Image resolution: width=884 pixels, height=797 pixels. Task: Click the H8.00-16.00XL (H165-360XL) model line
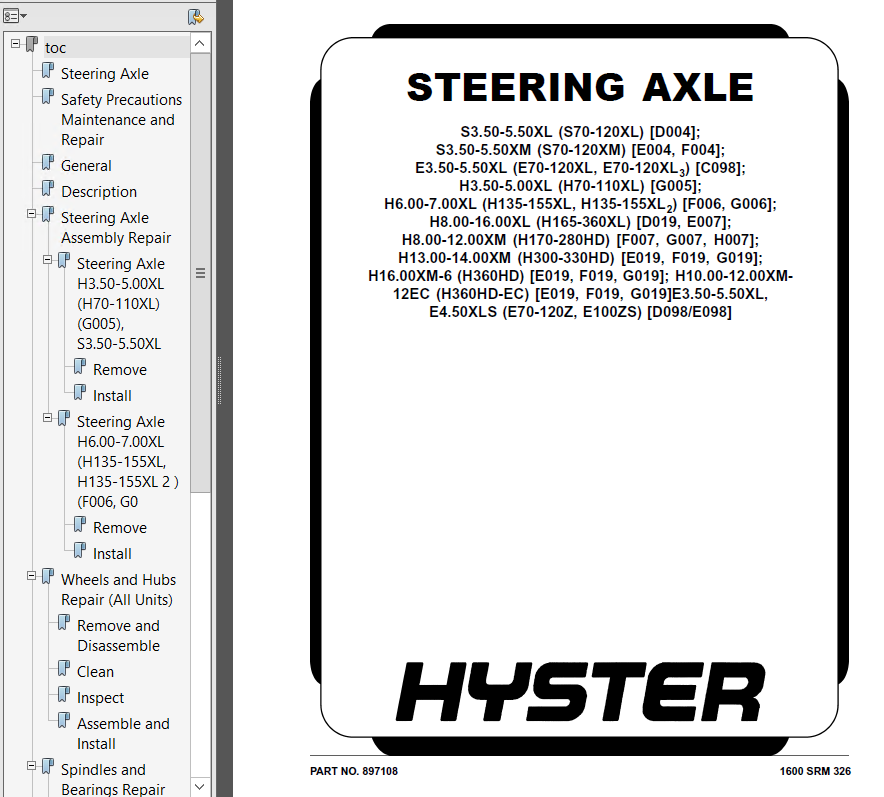point(580,222)
